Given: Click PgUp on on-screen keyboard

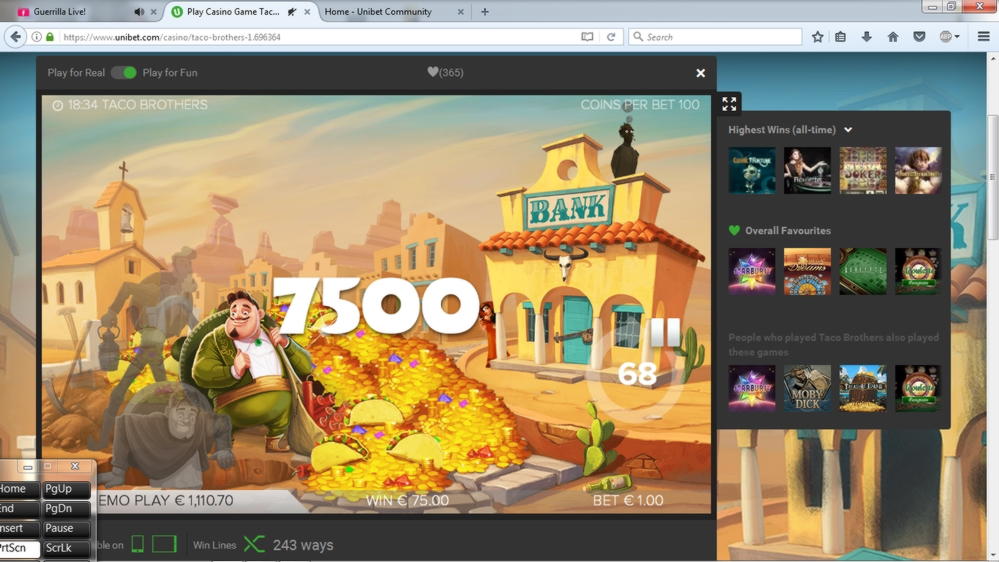Looking at the screenshot, I should 66,489.
